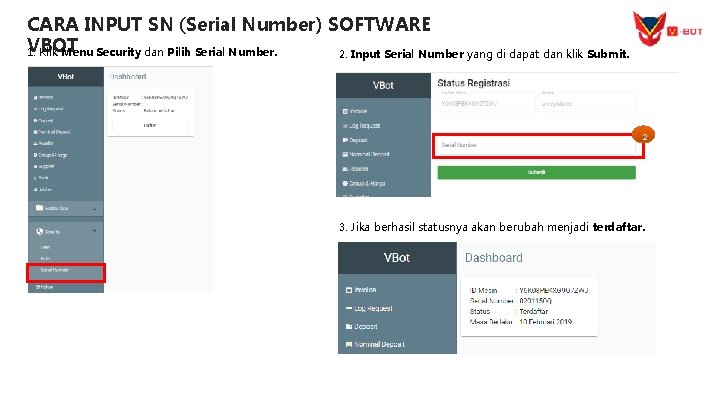Click Group & Harga icon in step 1 sidebar
This screenshot has height=405, width=720.
35,155
